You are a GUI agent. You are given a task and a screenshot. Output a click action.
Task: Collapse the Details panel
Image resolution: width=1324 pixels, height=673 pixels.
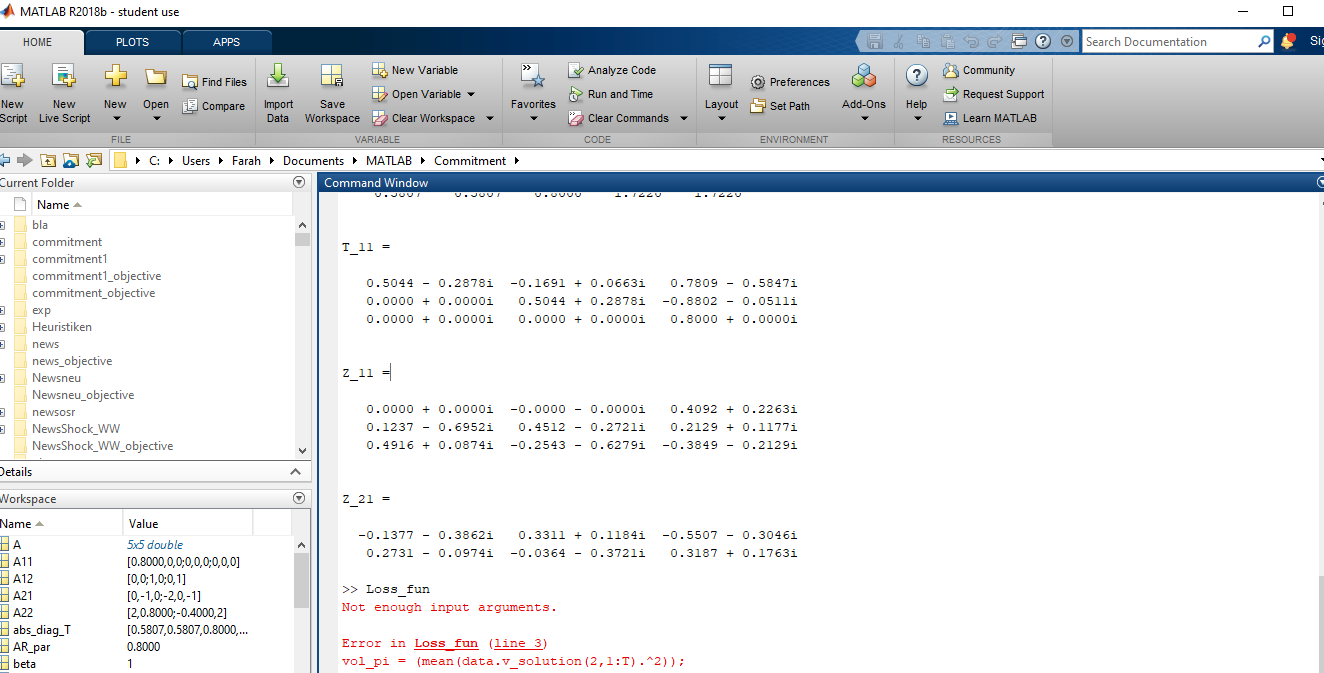[x=294, y=472]
